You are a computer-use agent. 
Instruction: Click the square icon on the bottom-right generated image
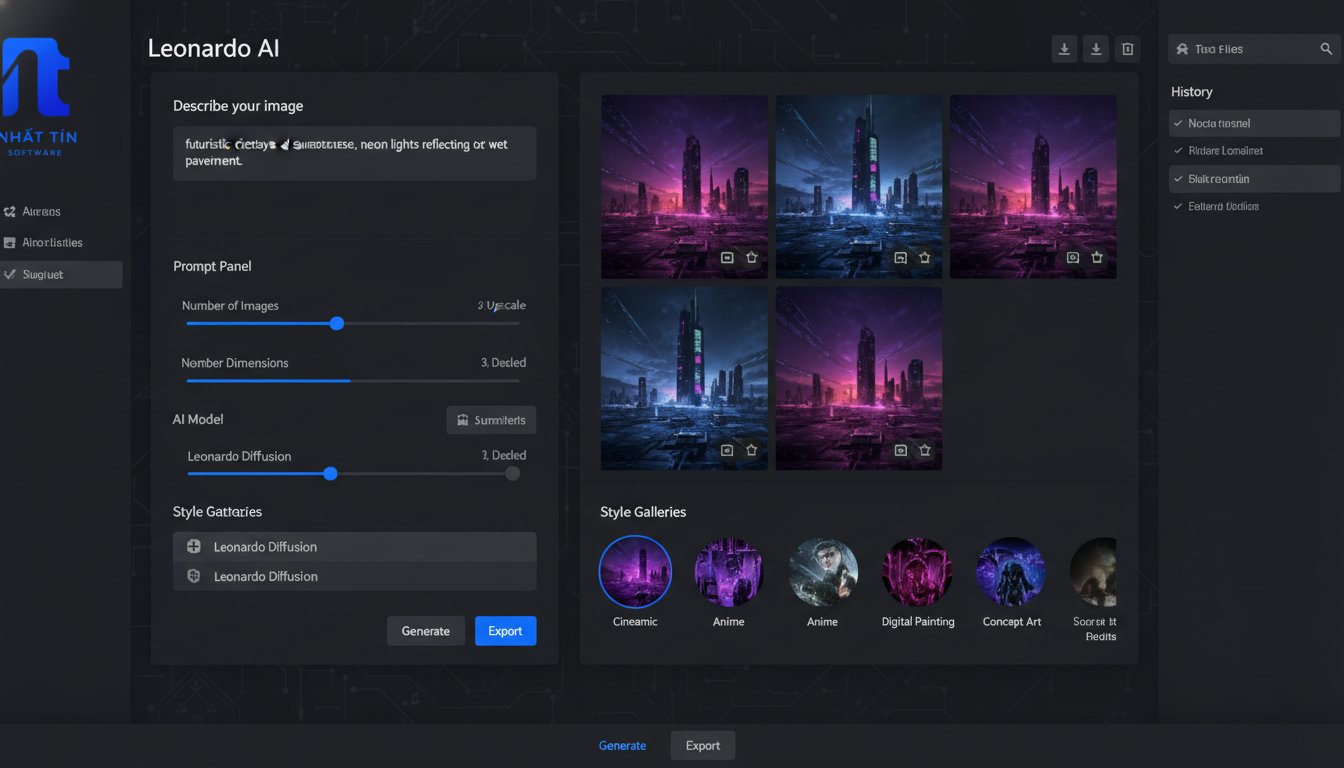pos(900,451)
